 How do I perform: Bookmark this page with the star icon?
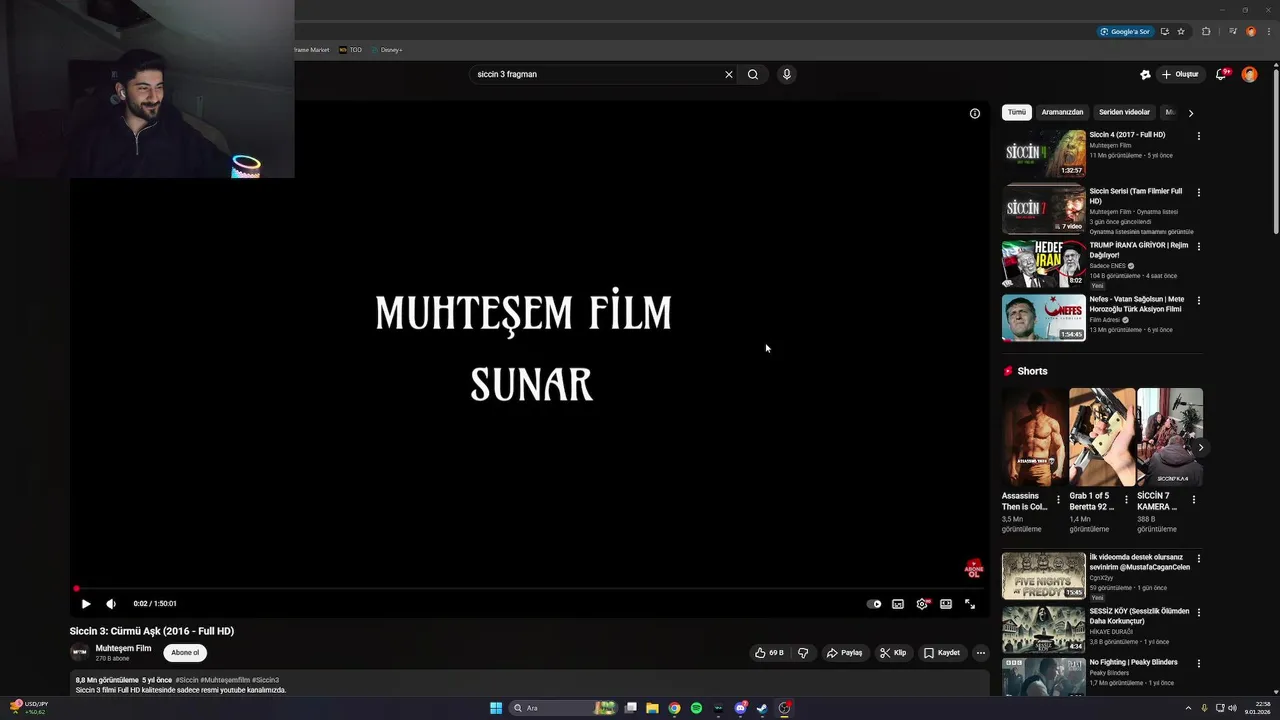pos(1181,32)
